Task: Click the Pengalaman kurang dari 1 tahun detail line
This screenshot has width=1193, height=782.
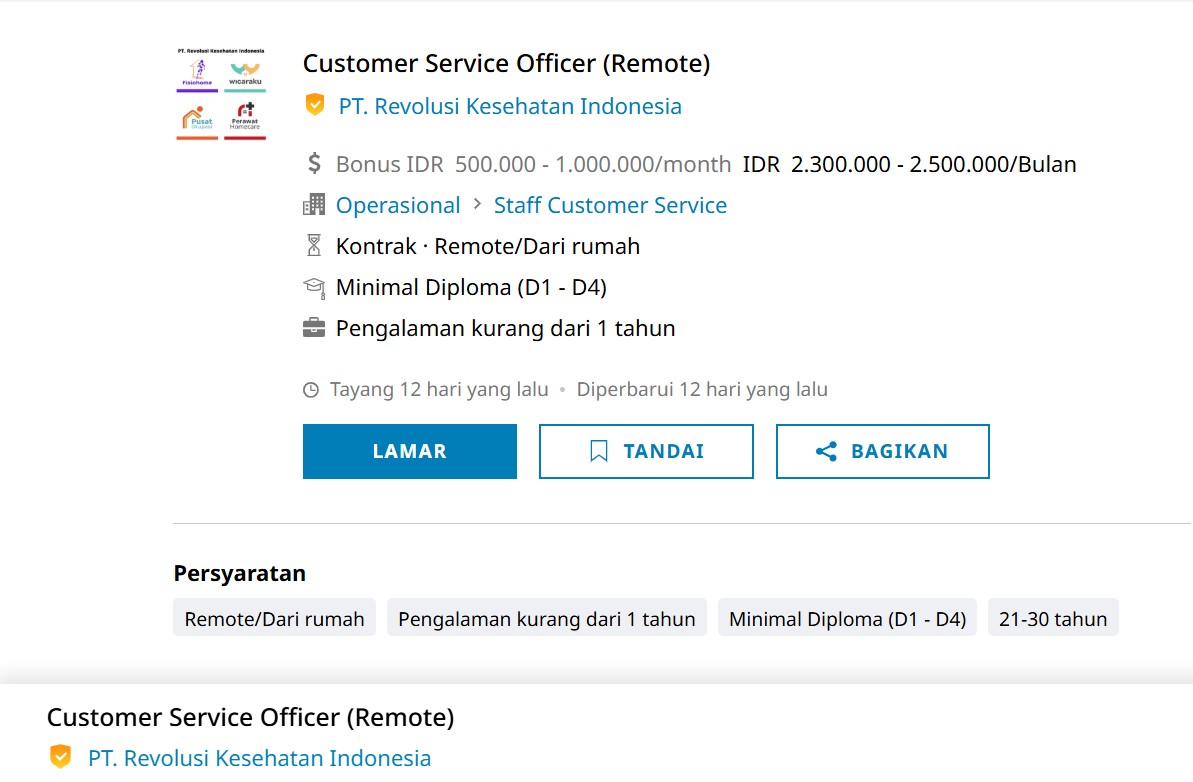Action: click(505, 329)
